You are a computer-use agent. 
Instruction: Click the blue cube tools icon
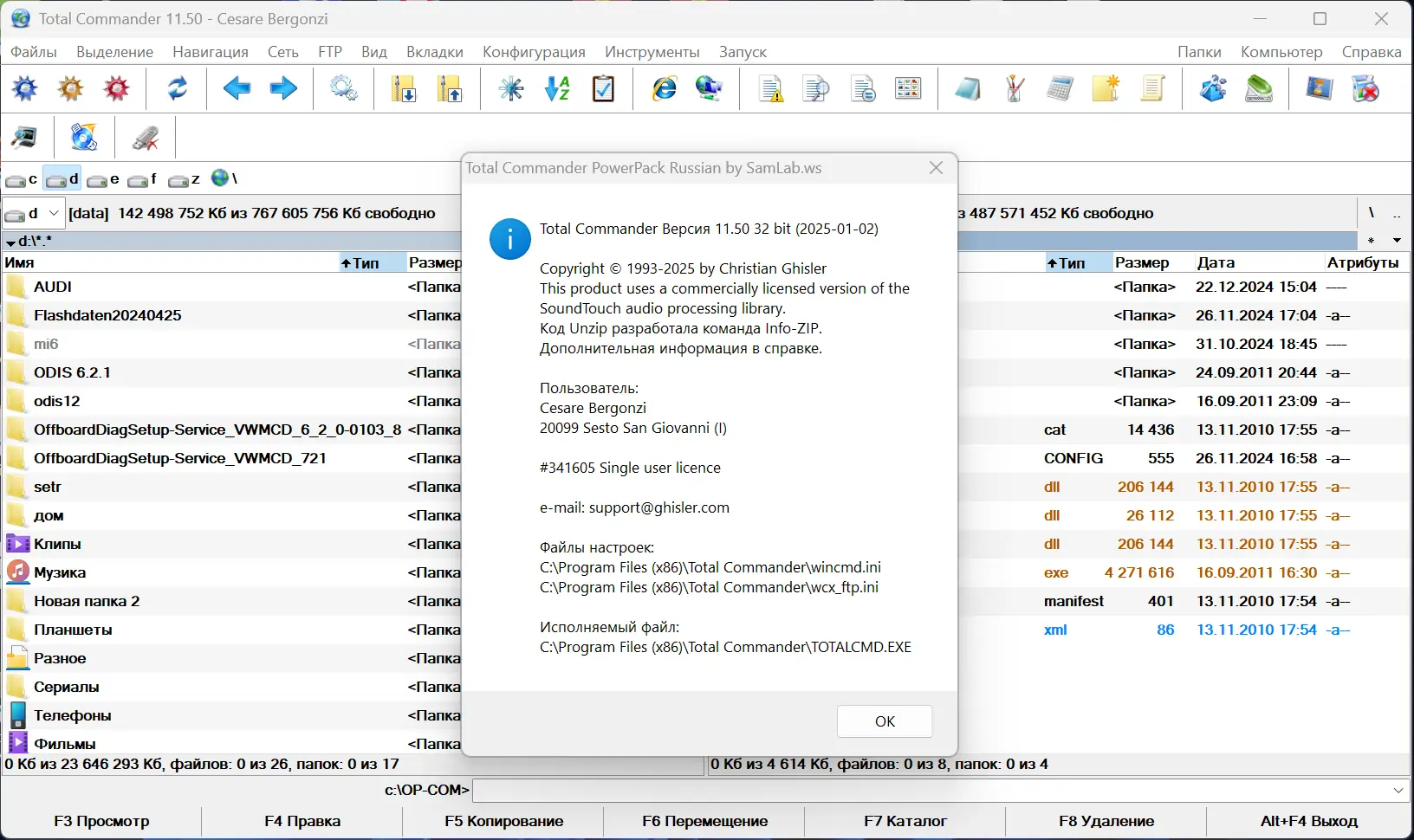point(1213,88)
